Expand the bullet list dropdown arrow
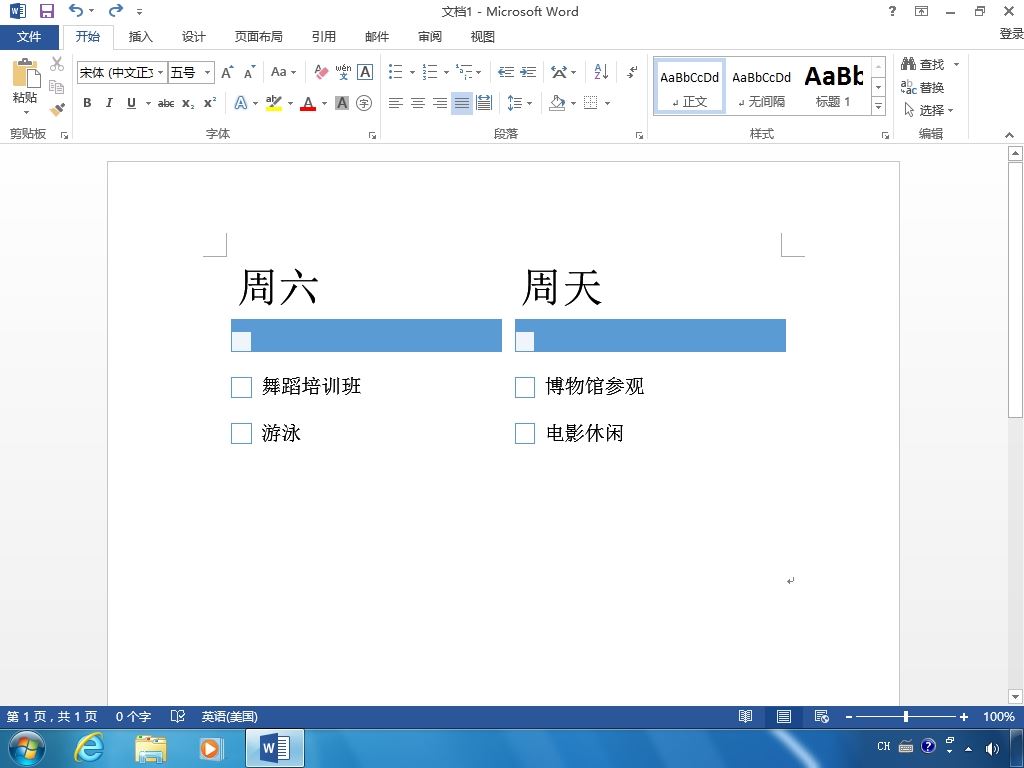 click(x=412, y=72)
